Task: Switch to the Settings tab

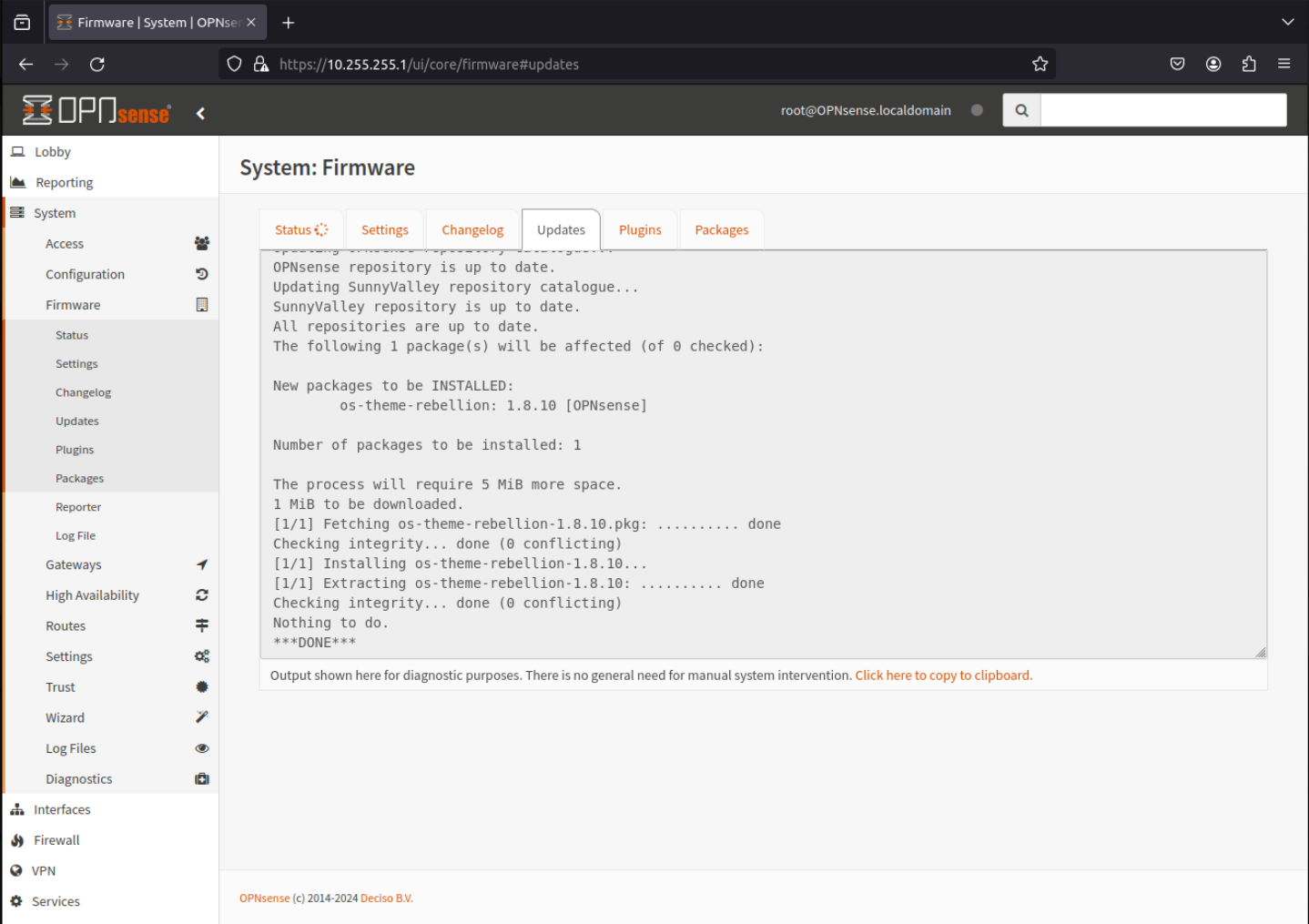Action: pos(384,229)
